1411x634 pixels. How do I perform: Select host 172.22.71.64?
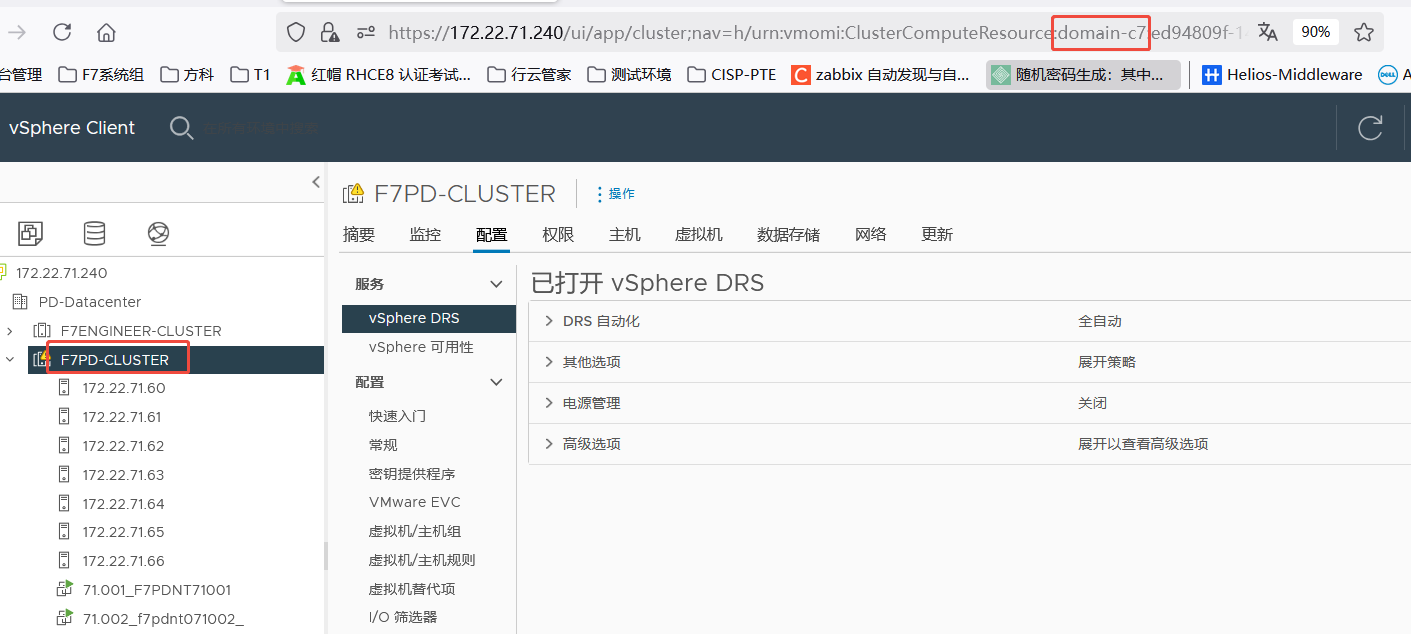[123, 504]
